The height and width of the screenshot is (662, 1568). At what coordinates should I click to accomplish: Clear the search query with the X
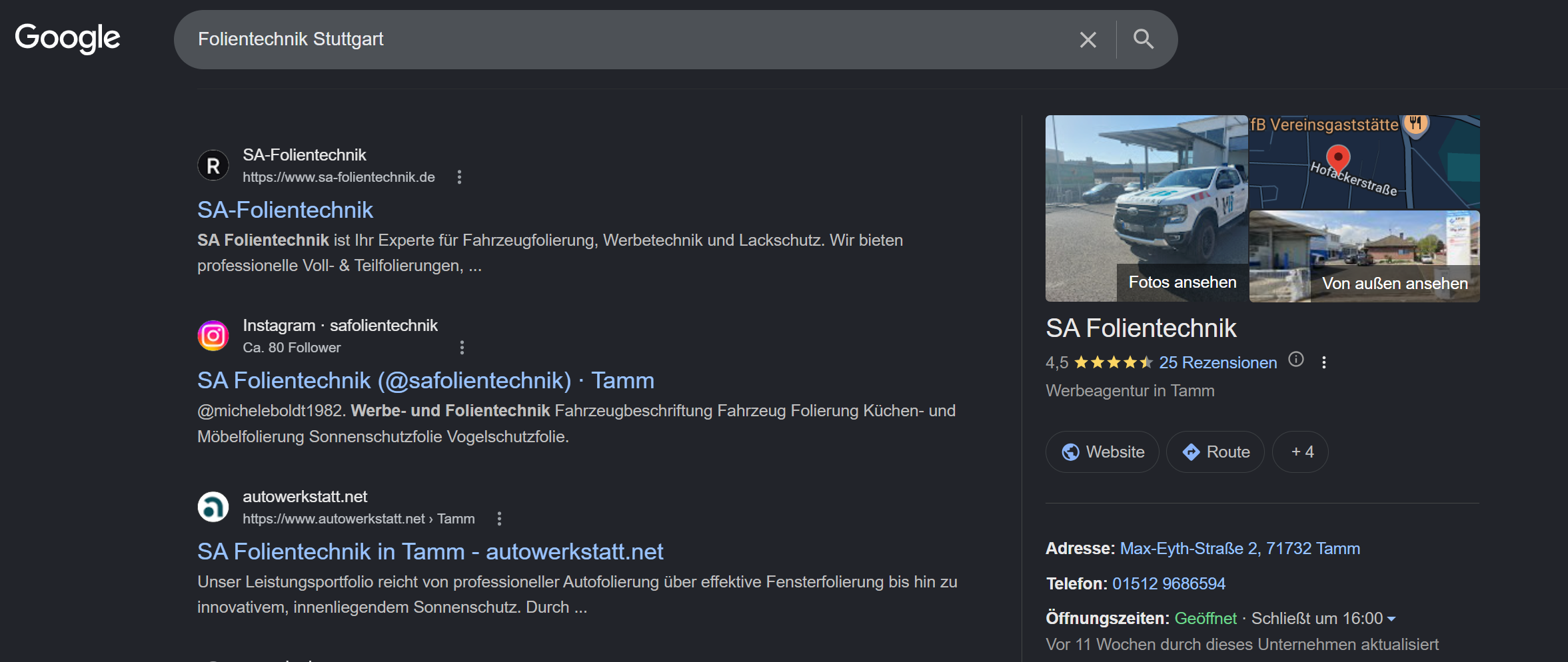pyautogui.click(x=1088, y=40)
